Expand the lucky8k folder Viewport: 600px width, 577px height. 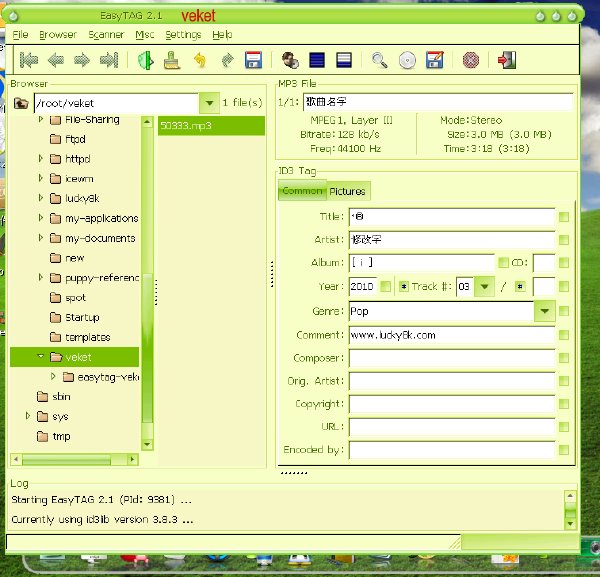click(41, 197)
